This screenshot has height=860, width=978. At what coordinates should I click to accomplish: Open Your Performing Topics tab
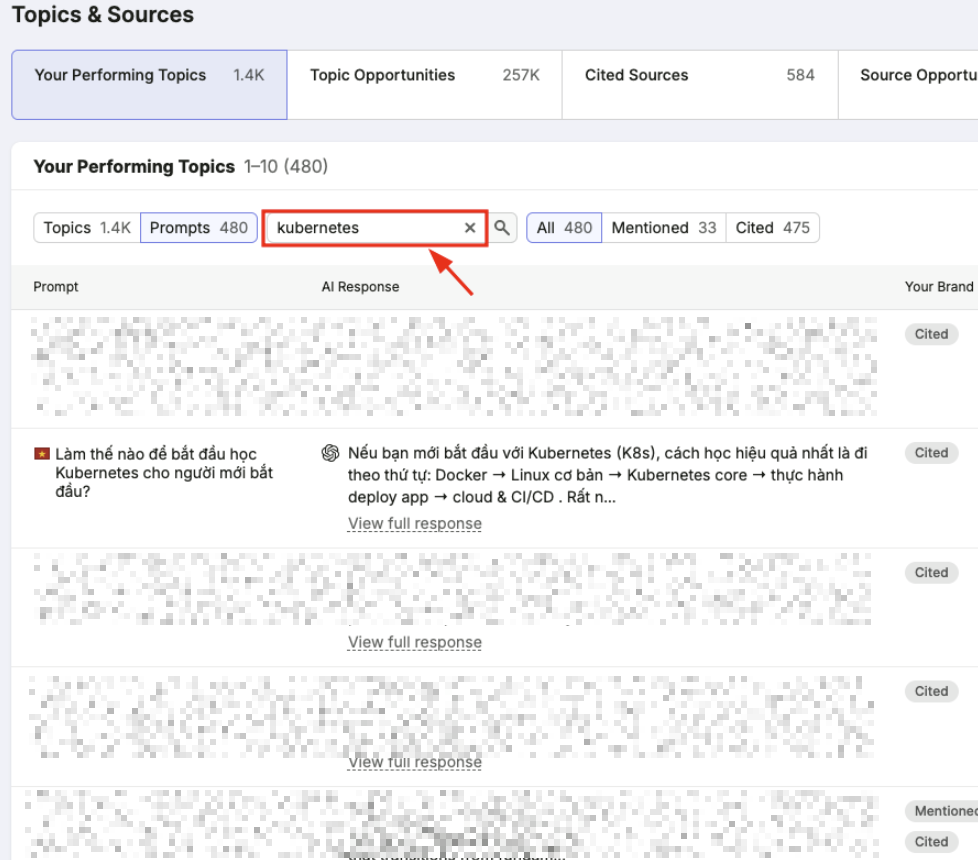coord(149,85)
